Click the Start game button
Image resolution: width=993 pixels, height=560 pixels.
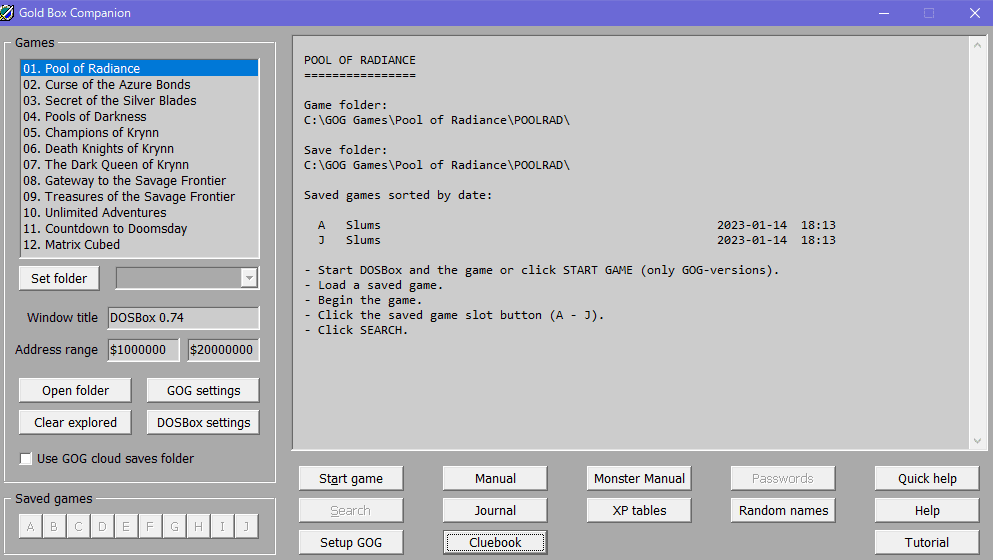coord(351,478)
